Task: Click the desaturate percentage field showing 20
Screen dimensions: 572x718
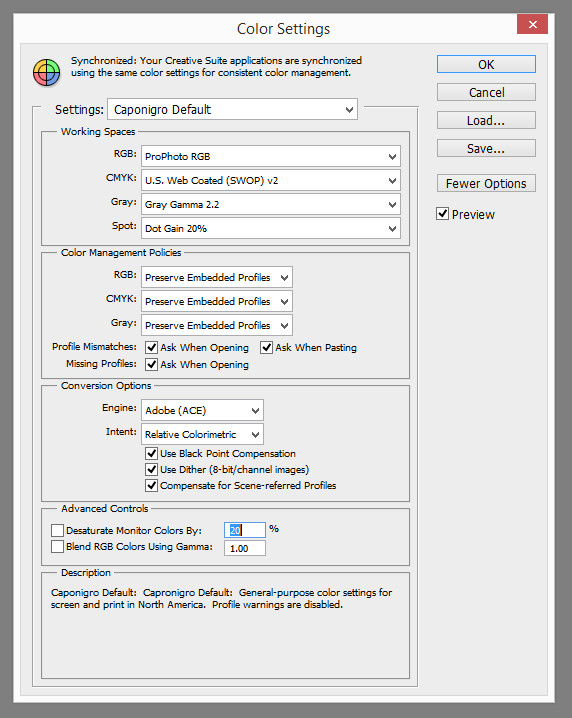Action: click(245, 530)
